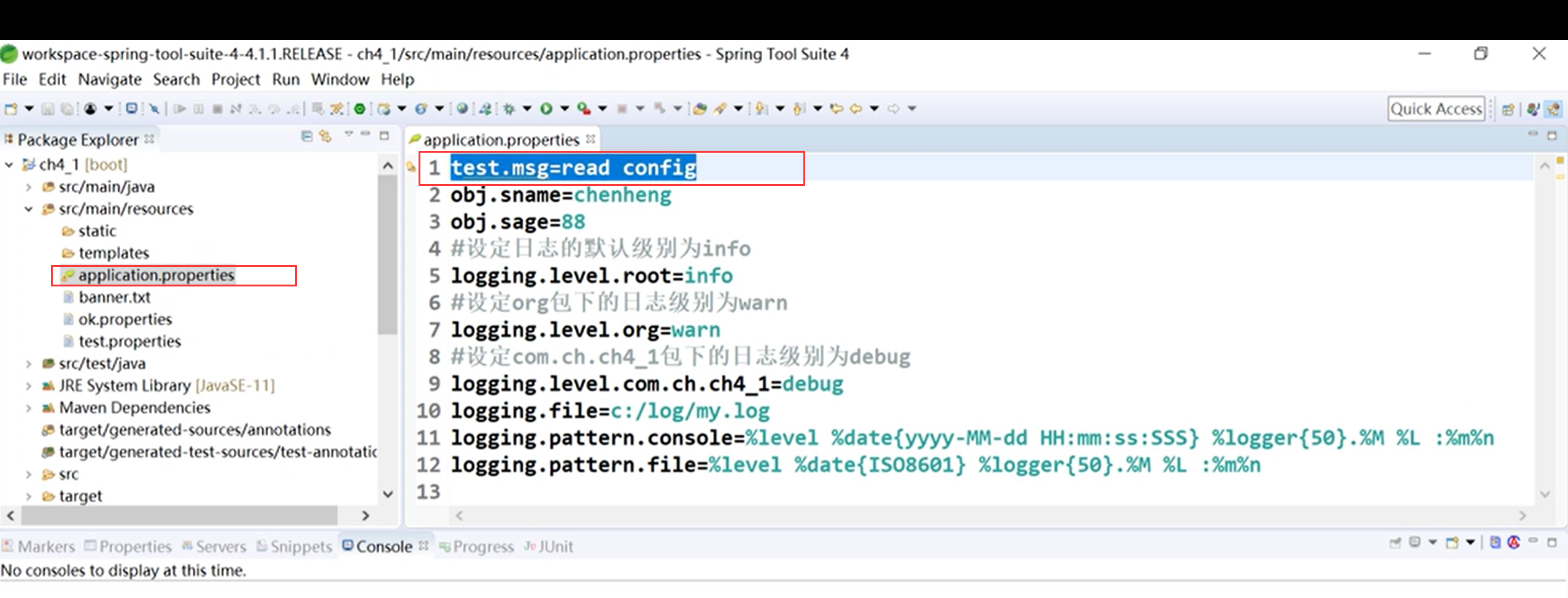Switch to the Markers tab
This screenshot has height=598, width=1568.
click(39, 546)
